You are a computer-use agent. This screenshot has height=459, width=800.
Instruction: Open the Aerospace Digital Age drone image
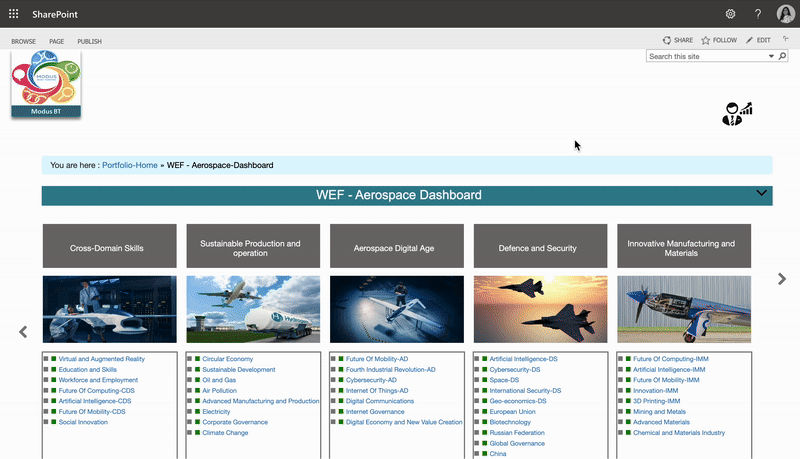[397, 309]
